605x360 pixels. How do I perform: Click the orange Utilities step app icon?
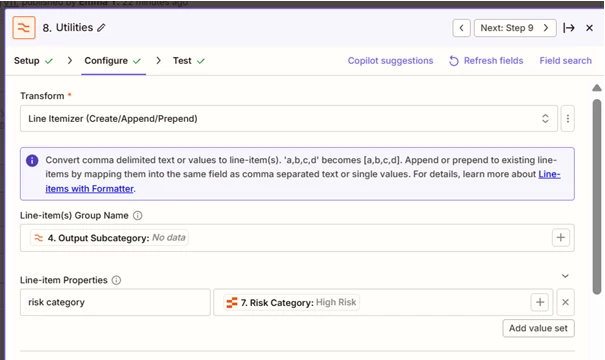coord(24,27)
